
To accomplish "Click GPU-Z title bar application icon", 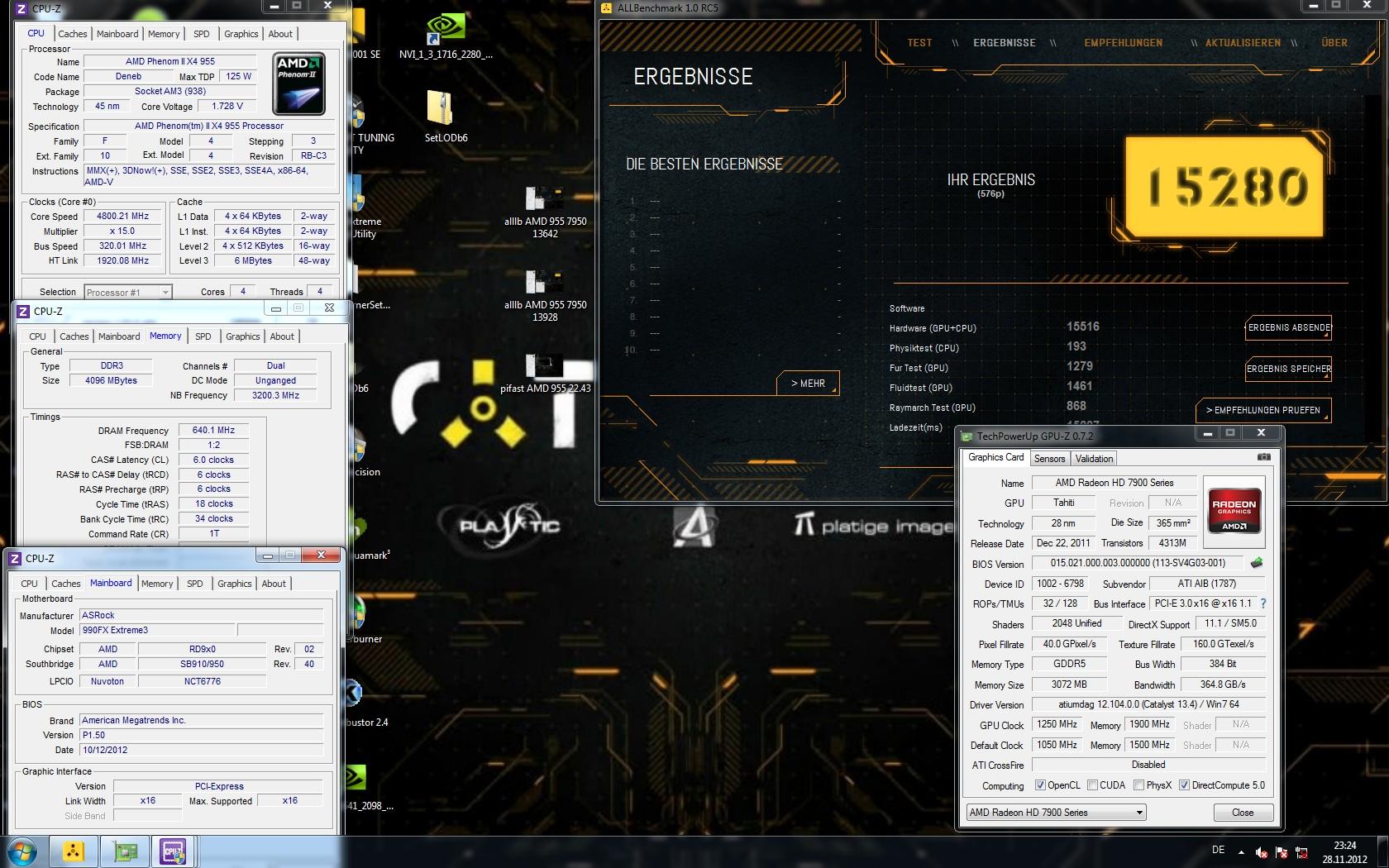I will 967,436.
